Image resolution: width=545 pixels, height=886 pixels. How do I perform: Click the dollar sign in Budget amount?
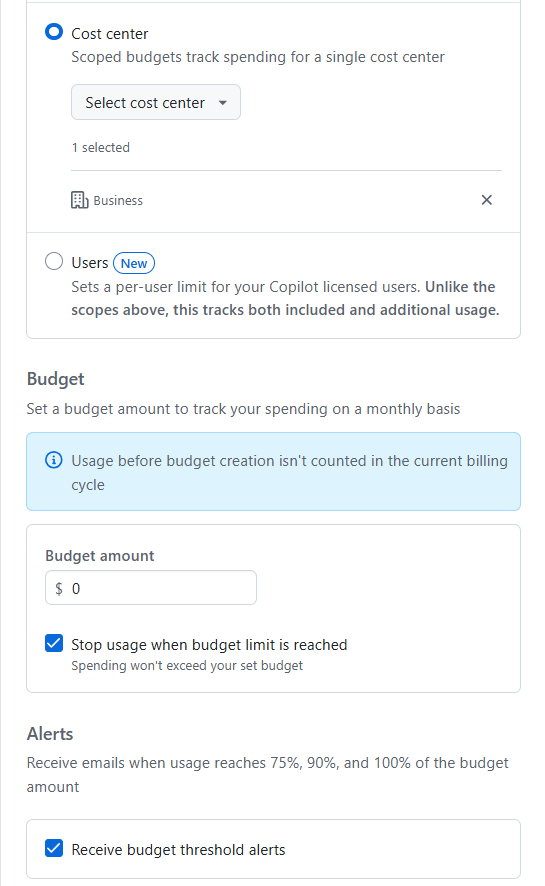59,588
